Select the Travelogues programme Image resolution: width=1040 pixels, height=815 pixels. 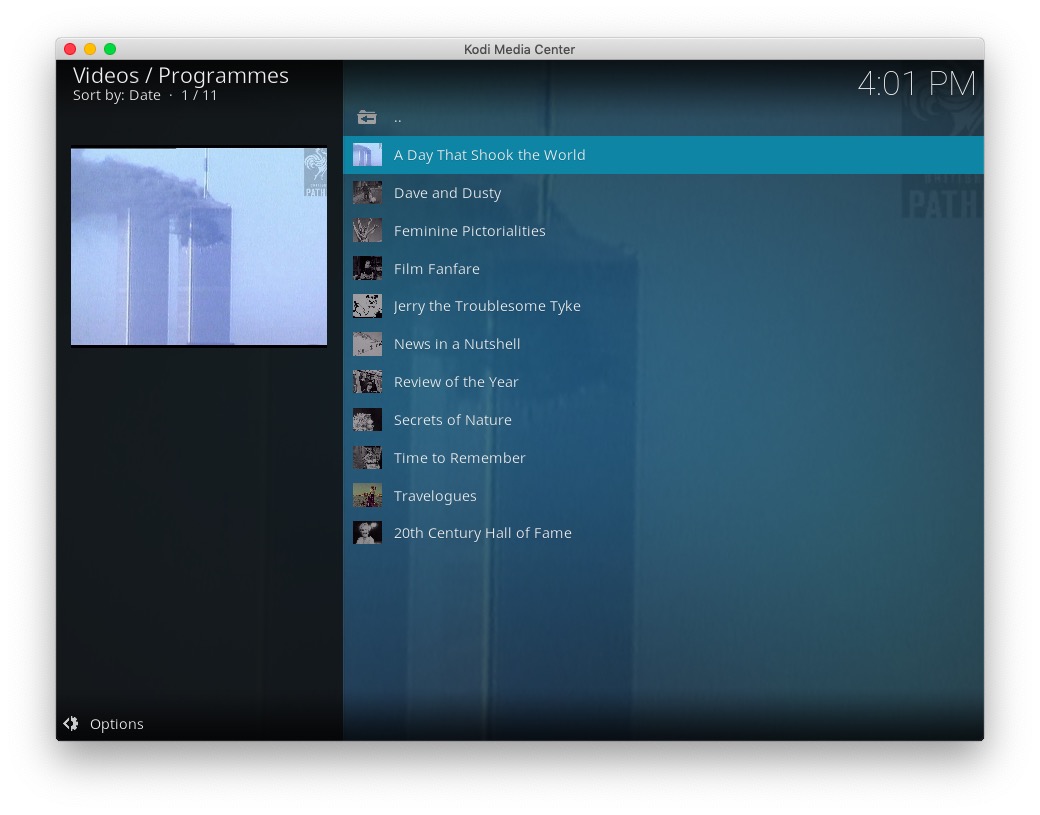(435, 496)
